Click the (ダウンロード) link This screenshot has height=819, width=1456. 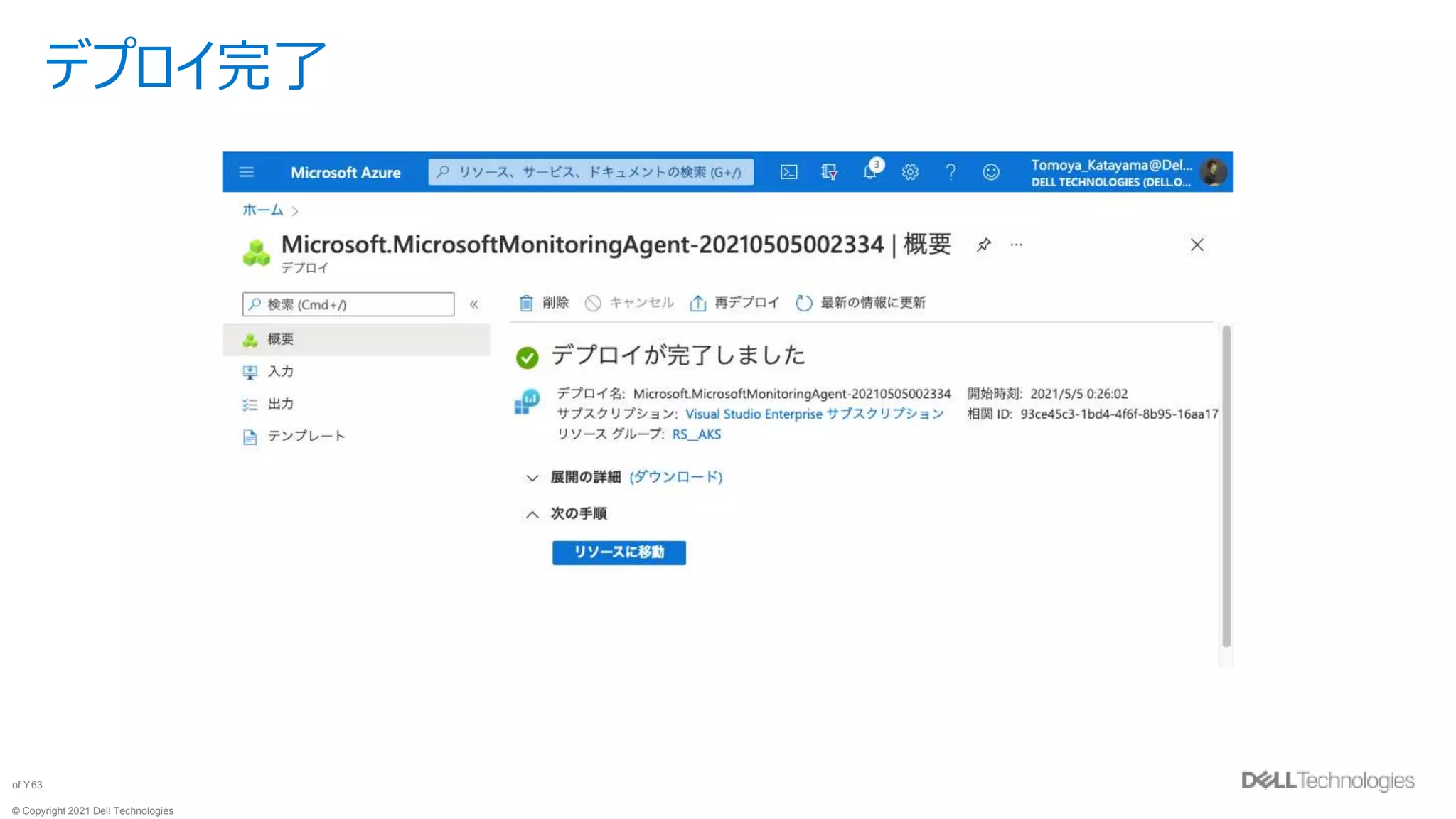point(676,477)
